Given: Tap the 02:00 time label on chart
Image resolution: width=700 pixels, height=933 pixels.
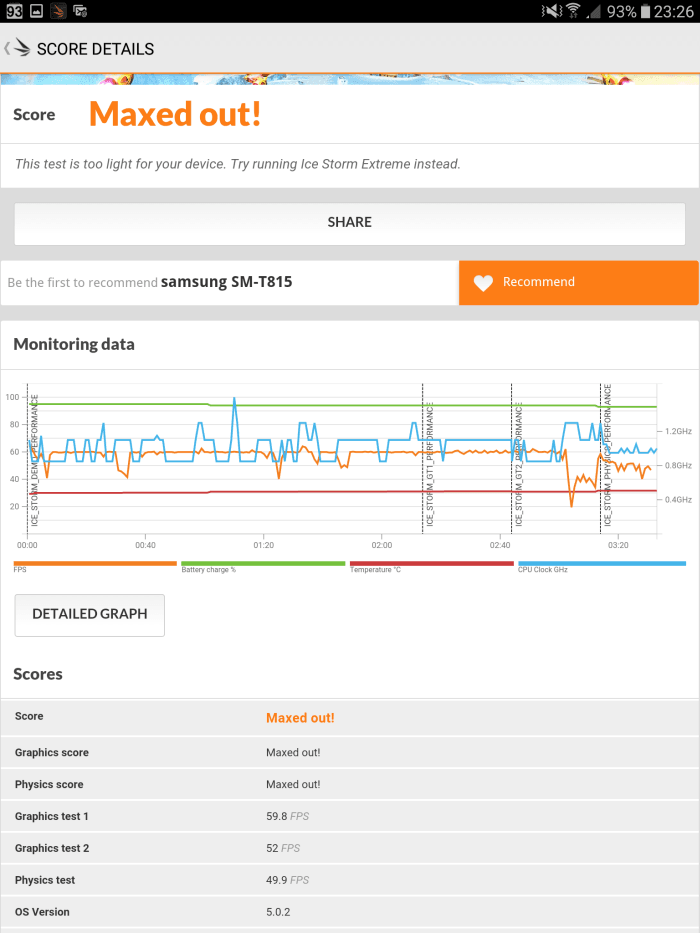Looking at the screenshot, I should click(x=382, y=545).
